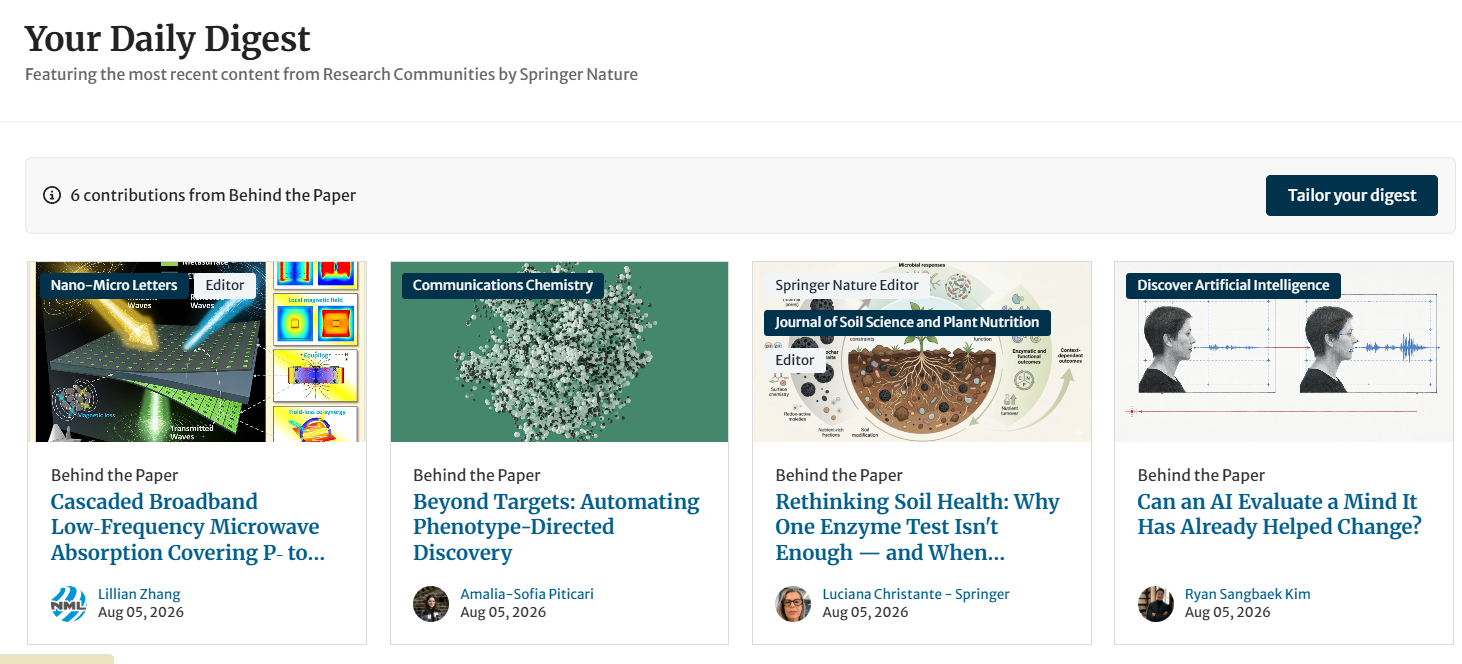Click the white particle cluster thumbnail

coord(559,352)
